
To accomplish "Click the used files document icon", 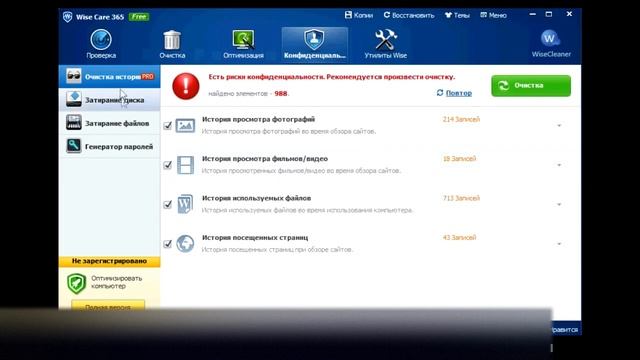I will 185,204.
